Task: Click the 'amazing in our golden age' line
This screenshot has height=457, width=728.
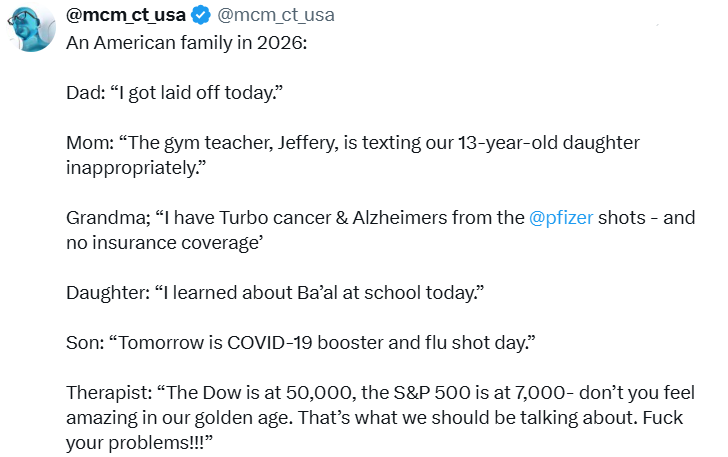Action: tap(374, 418)
